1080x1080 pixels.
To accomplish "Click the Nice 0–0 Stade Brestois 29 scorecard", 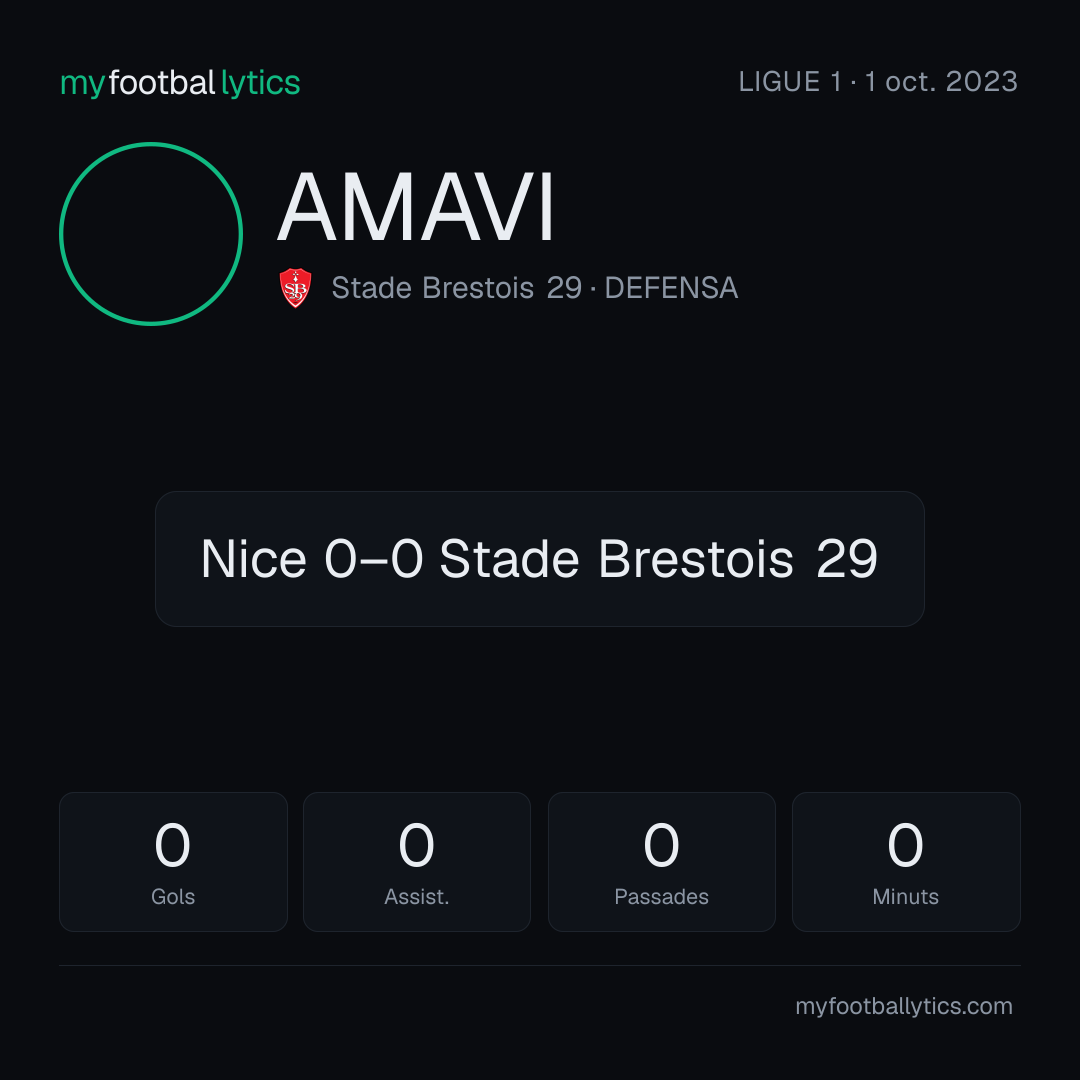I will (x=540, y=559).
